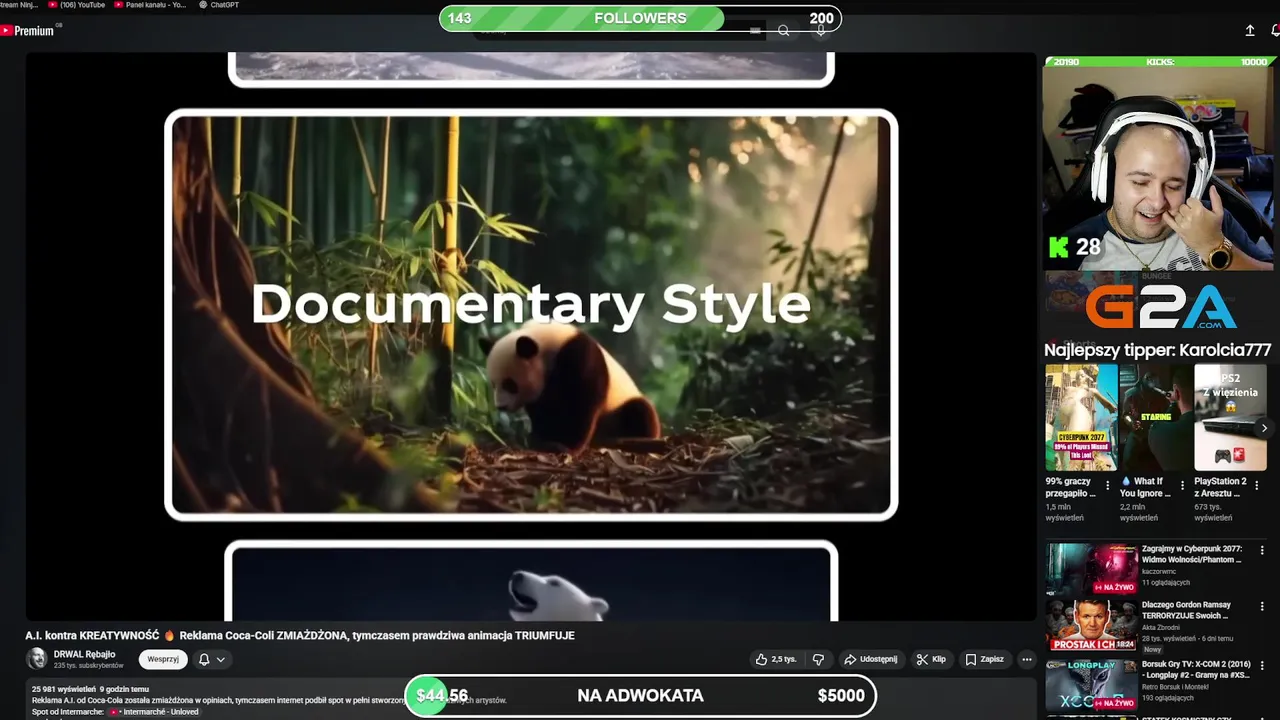Image resolution: width=1280 pixels, height=720 pixels.
Task: Click the '25 981 wyświetleń' description text
Action: [63, 689]
